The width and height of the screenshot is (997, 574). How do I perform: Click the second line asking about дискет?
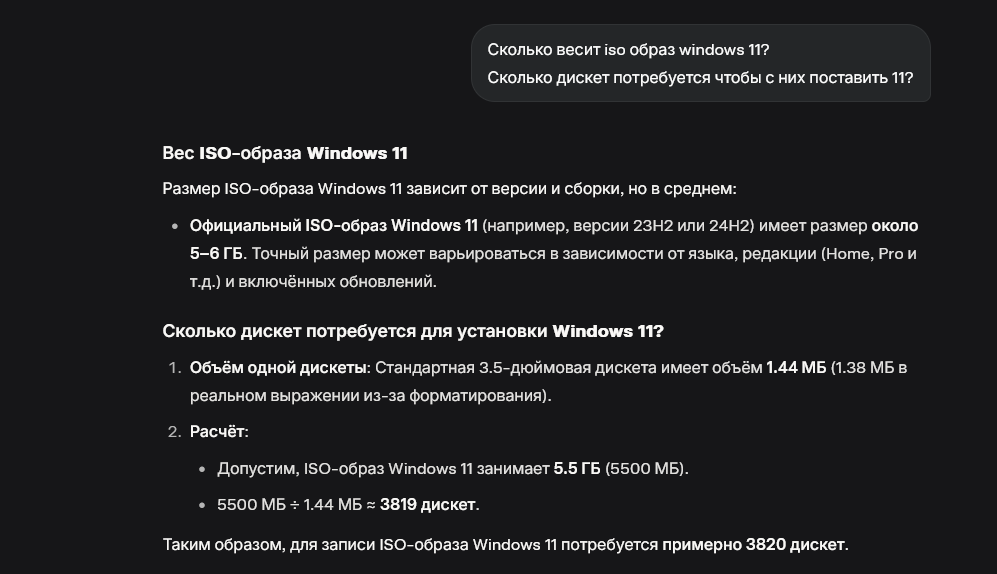click(700, 78)
